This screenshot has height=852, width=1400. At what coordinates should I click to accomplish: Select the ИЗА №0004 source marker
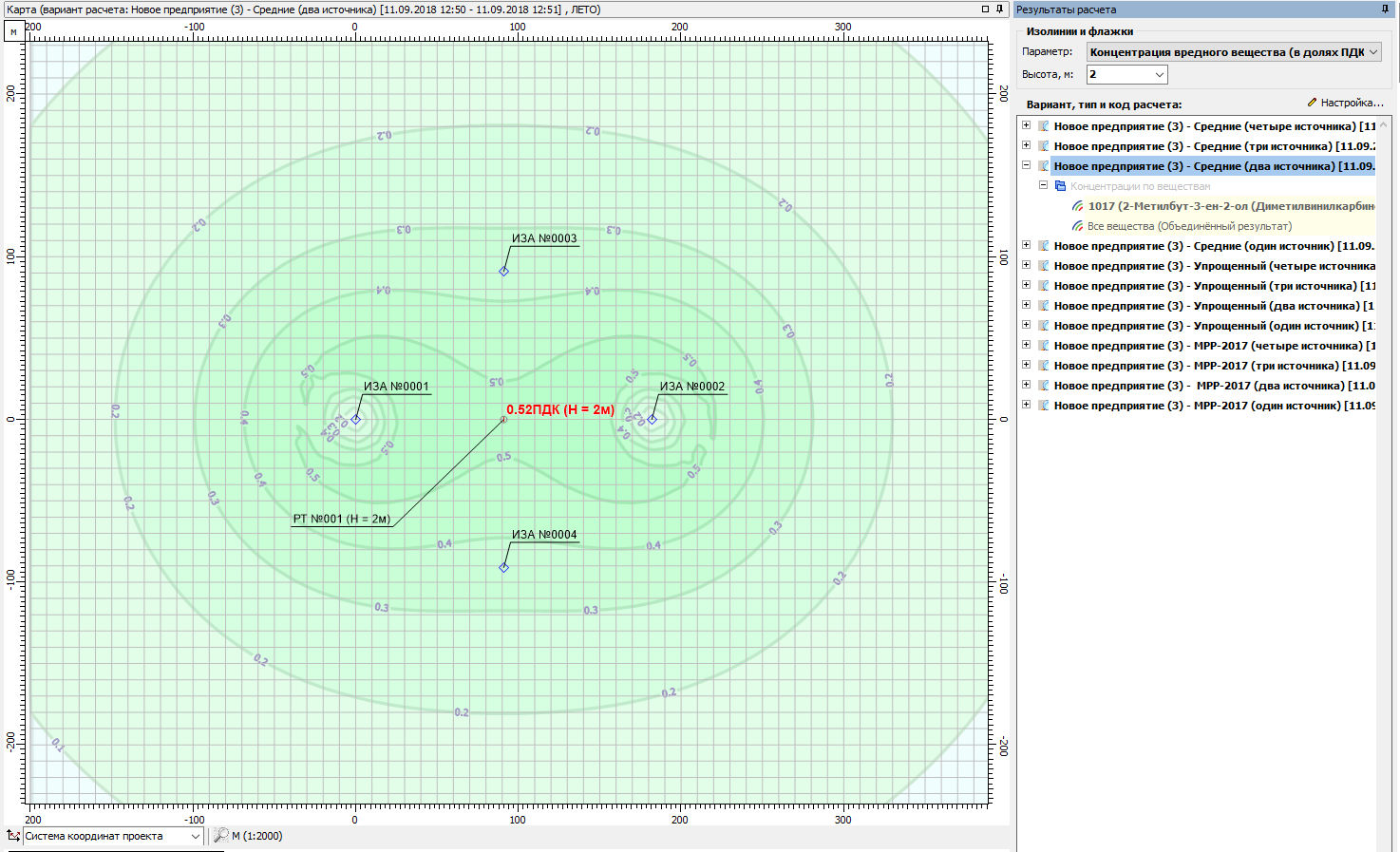pyautogui.click(x=504, y=567)
